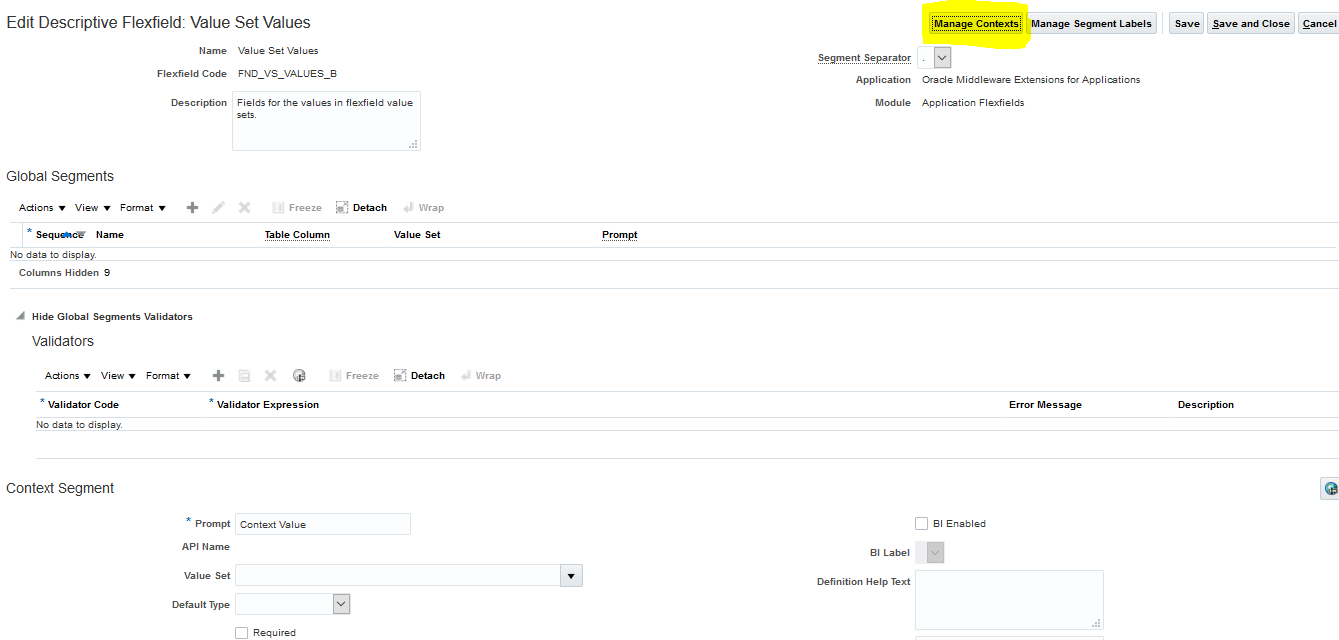The width and height of the screenshot is (1339, 640).
Task: Click the Create icon in the Validators toolbar
Action: click(218, 375)
